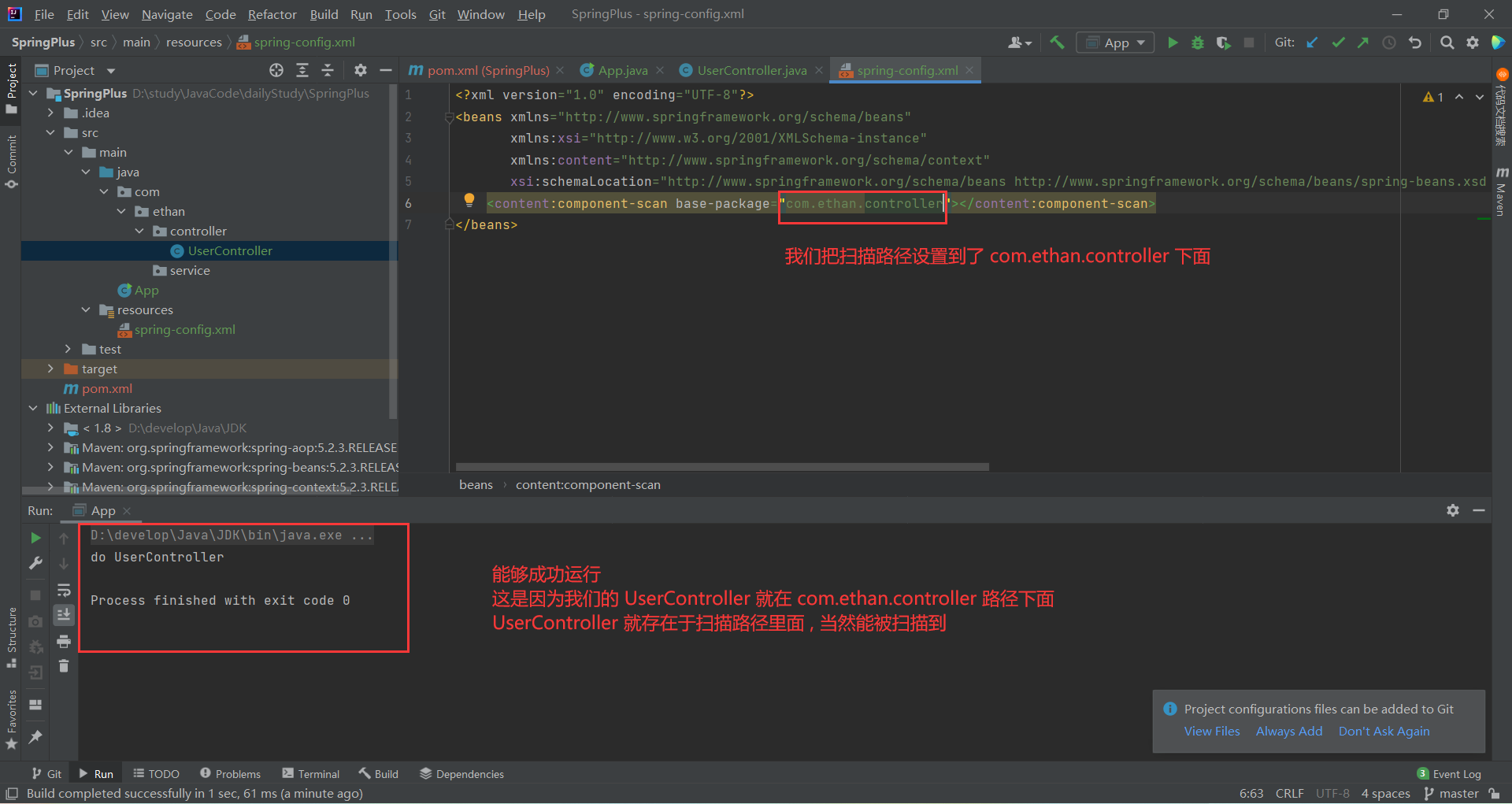1512x804 pixels.
Task: Select UserController in project tree
Action: 230,250
